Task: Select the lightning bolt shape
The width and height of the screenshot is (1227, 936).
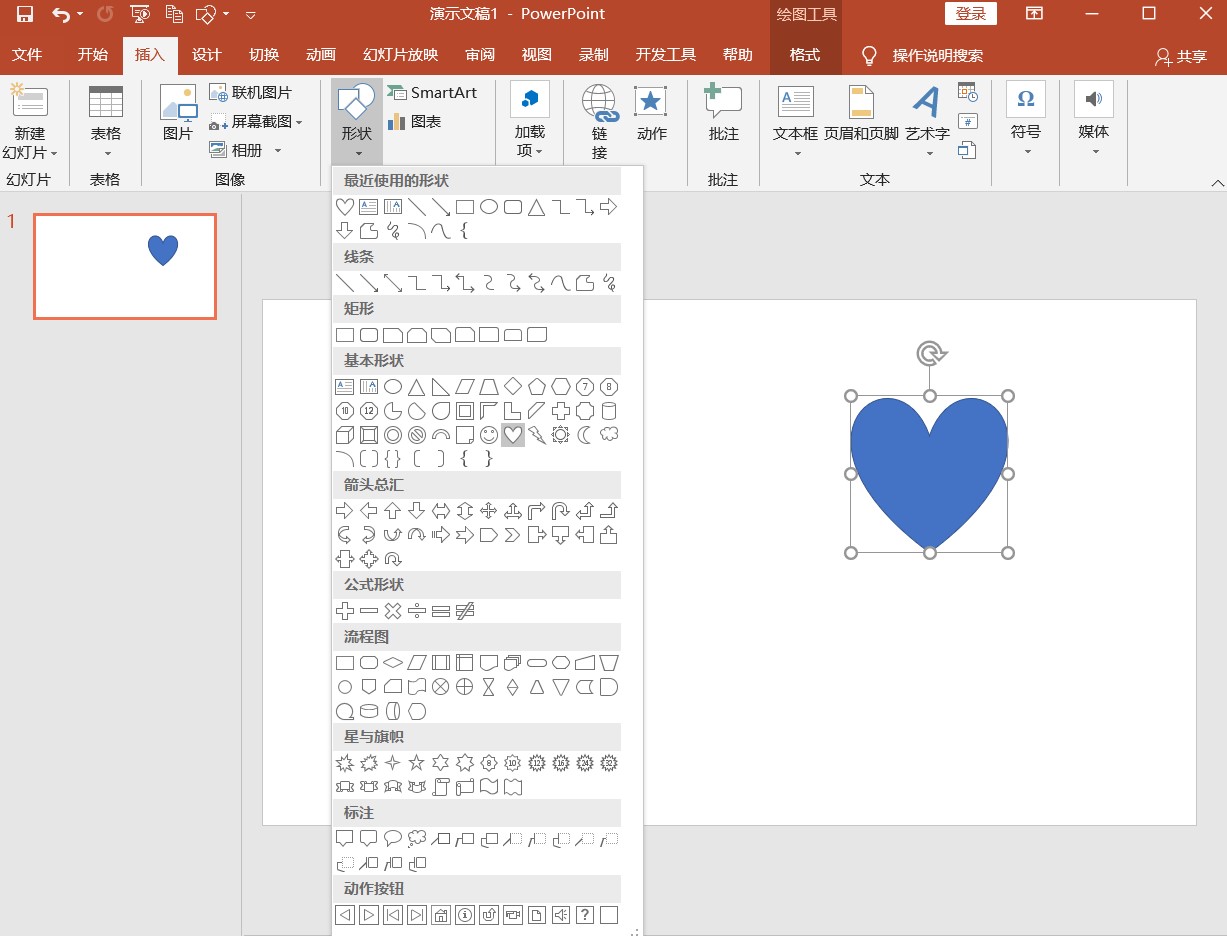Action: 537,435
